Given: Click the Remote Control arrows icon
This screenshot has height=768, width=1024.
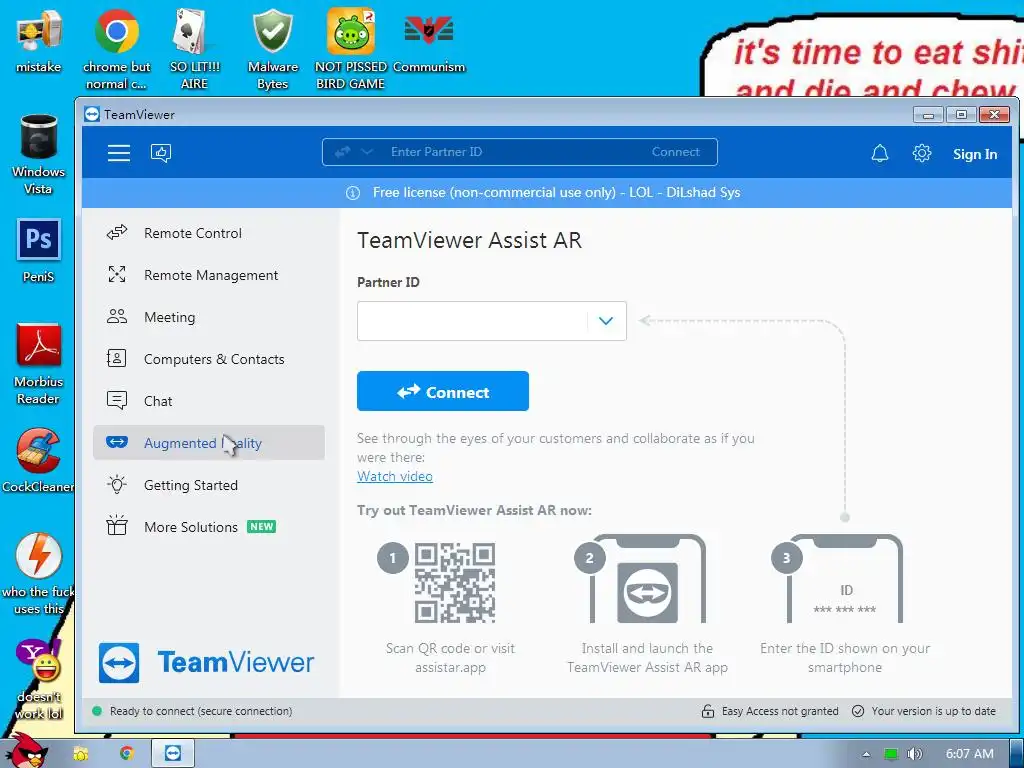Looking at the screenshot, I should (x=117, y=232).
